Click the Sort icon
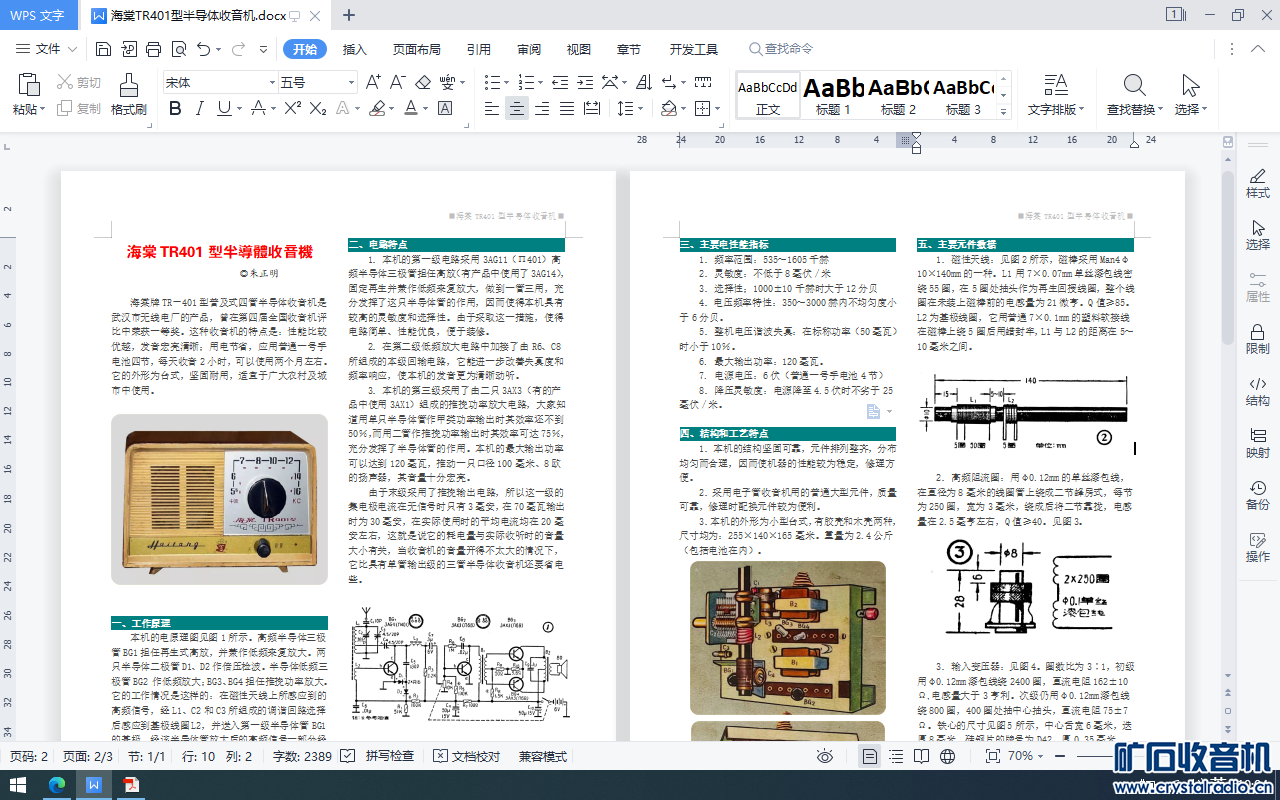Viewport: 1280px width, 800px height. 642,82
